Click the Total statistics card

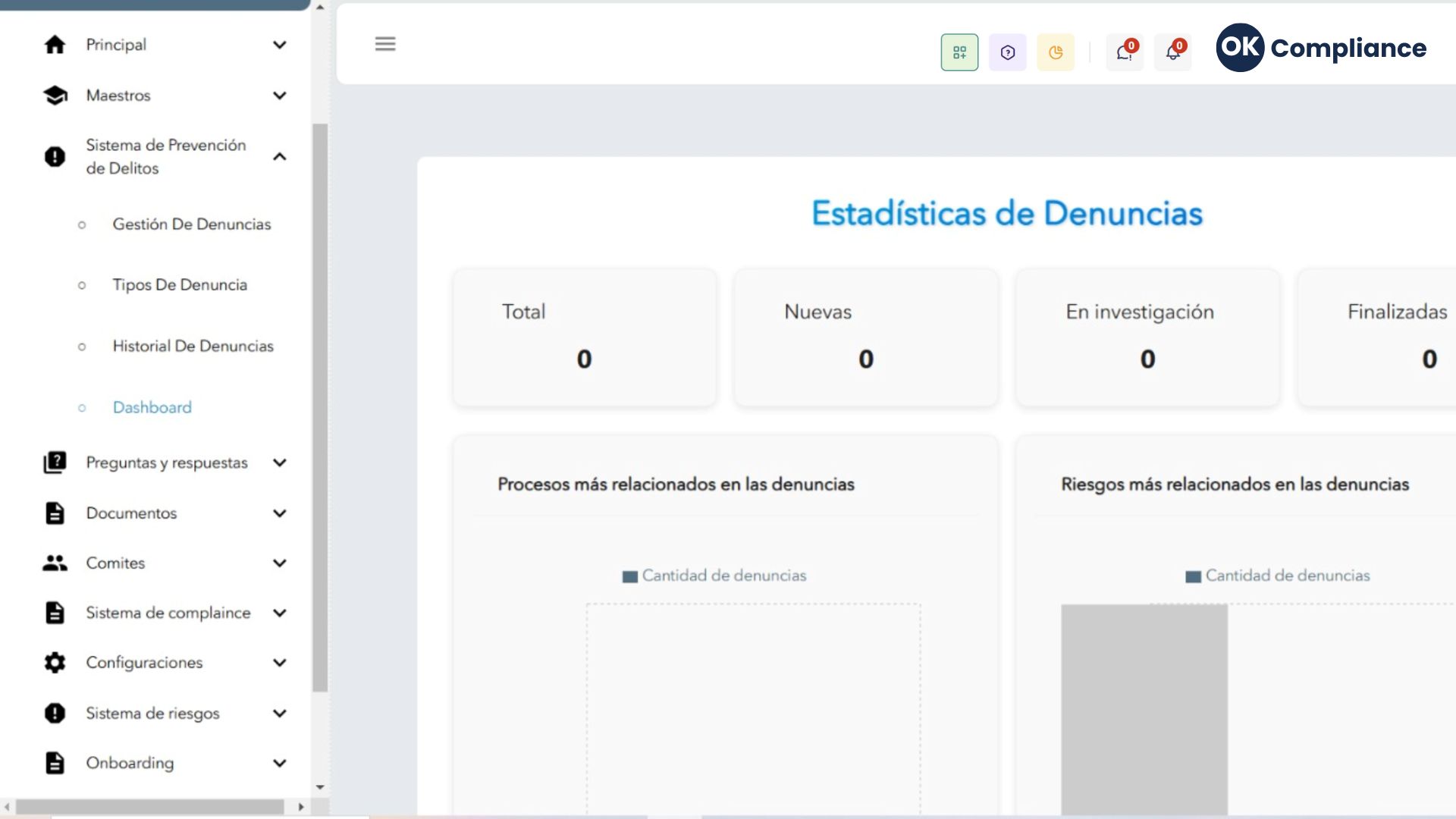click(x=584, y=338)
